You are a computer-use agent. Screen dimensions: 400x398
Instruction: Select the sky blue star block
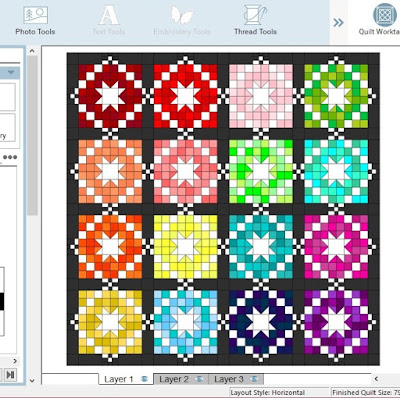tap(186, 322)
